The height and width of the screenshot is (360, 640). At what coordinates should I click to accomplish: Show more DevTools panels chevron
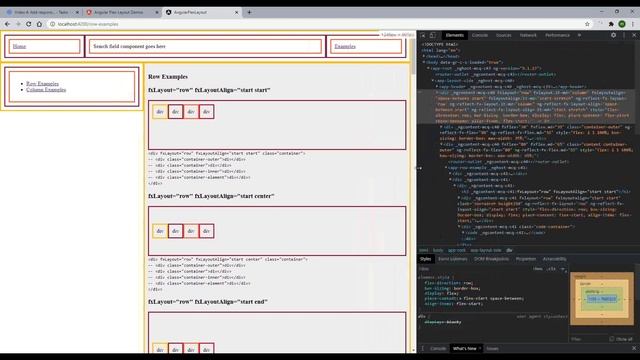pos(579,36)
